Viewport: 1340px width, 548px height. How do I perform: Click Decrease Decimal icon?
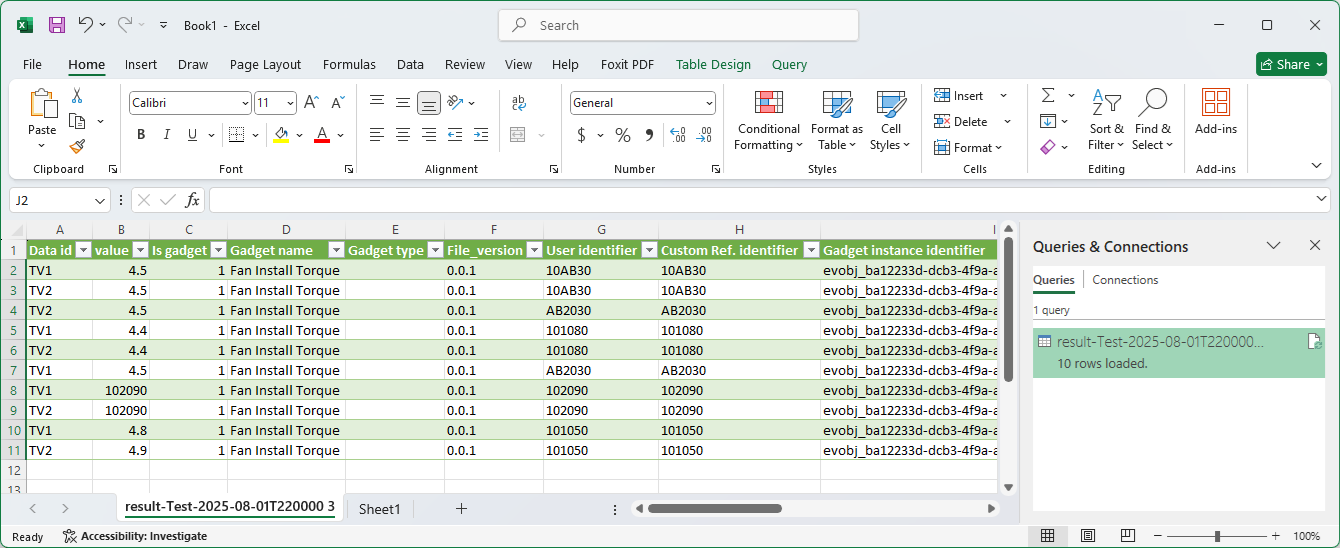703,135
